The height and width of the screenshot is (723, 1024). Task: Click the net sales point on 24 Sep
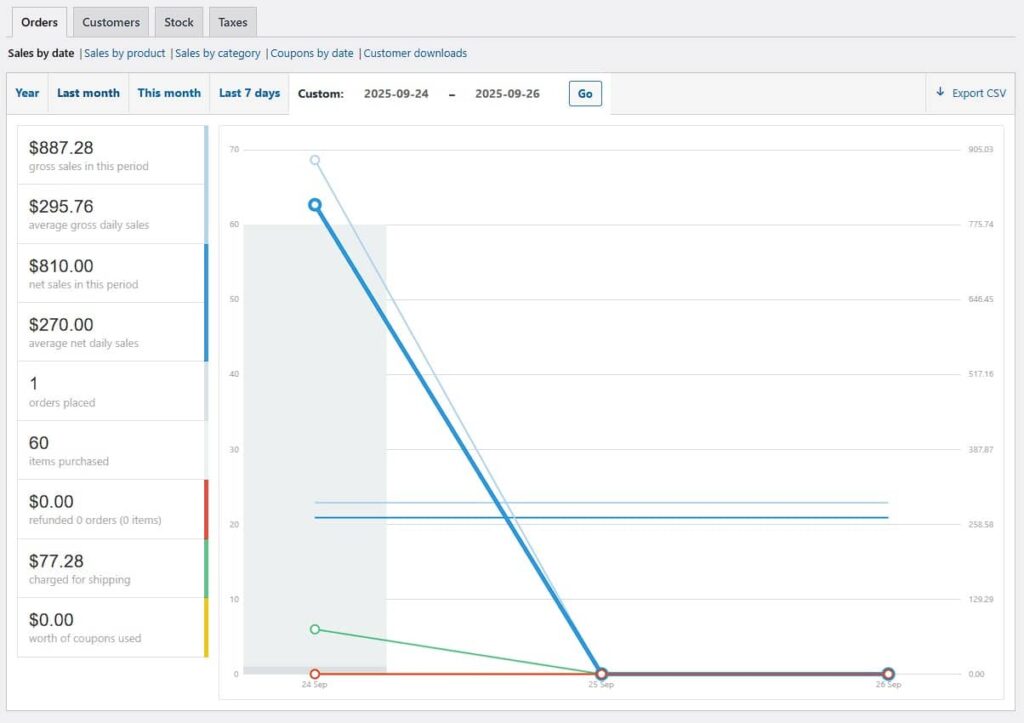(x=315, y=204)
